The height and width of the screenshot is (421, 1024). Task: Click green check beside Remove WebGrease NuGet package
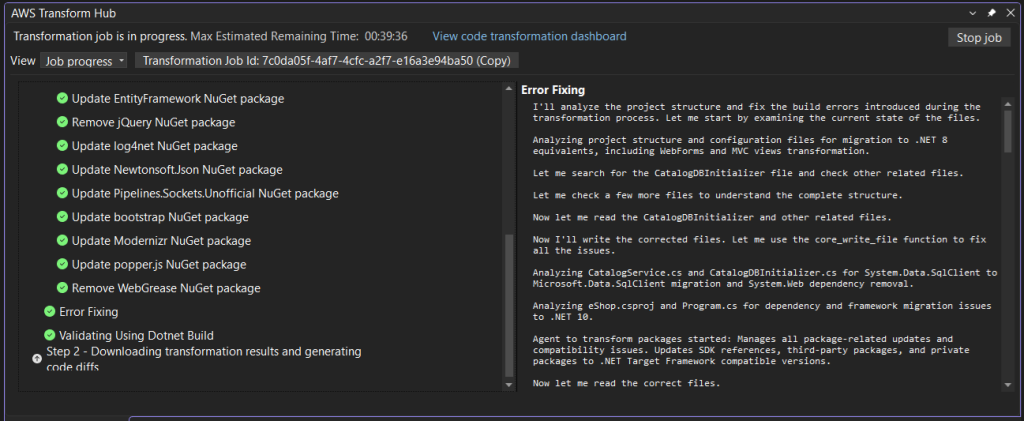click(x=63, y=288)
